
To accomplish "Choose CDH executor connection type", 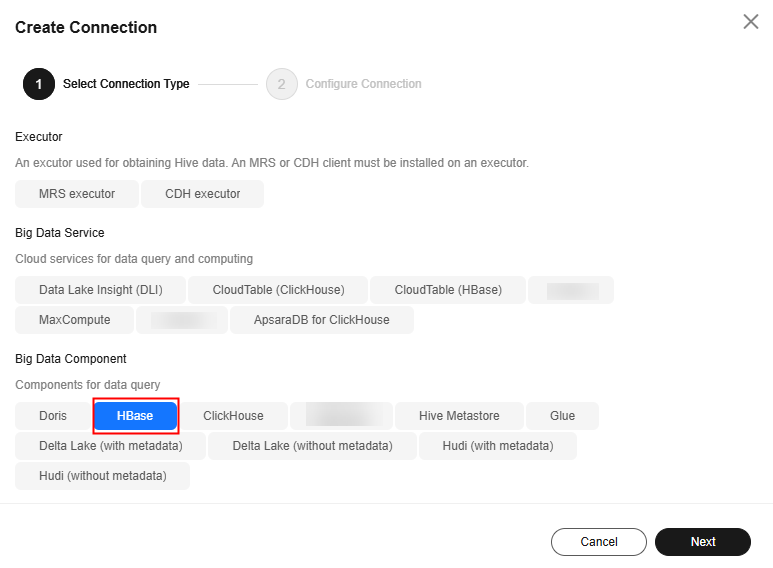I will (x=203, y=194).
